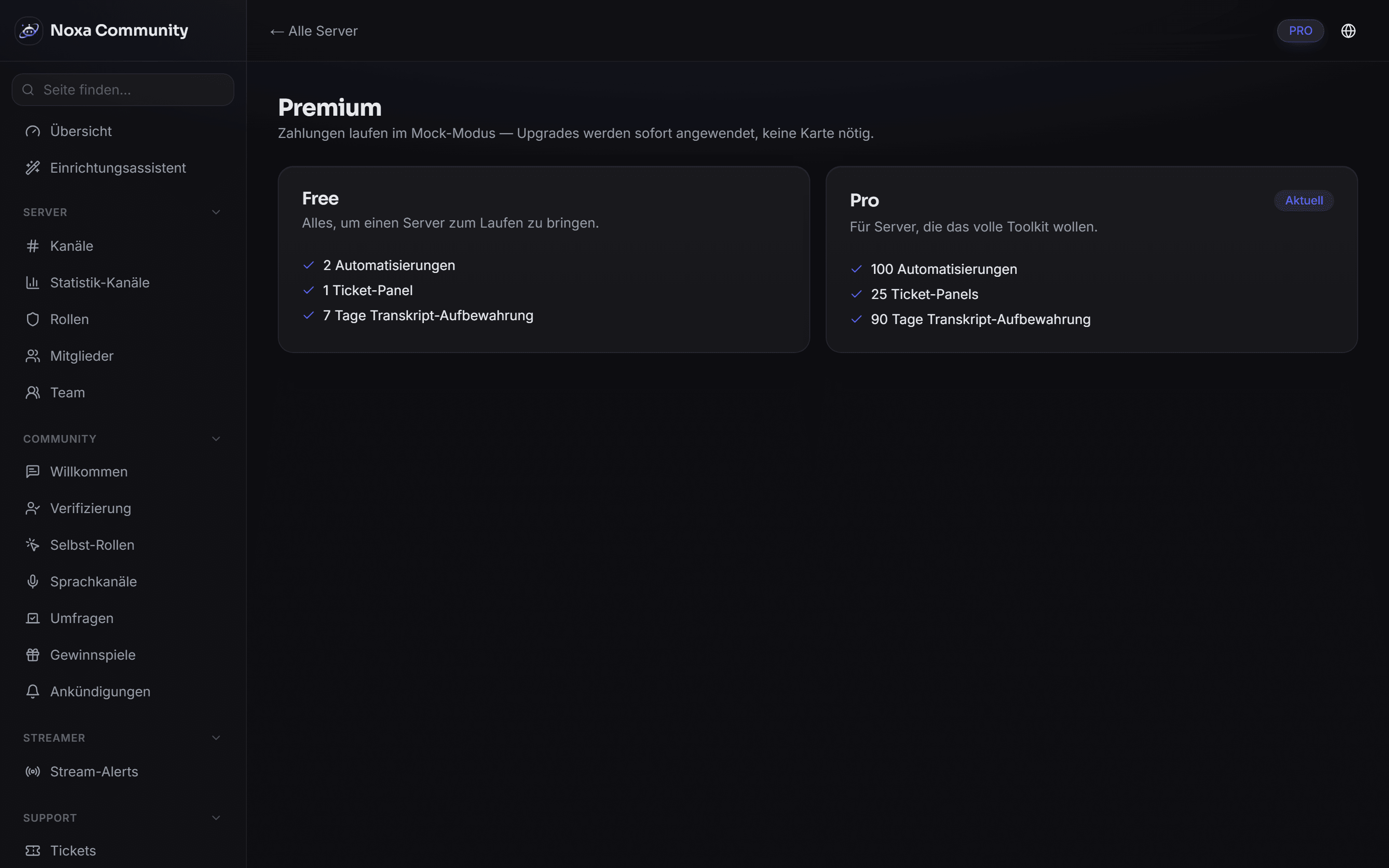
Task: Open Tickets via the ticket icon
Action: click(x=33, y=851)
